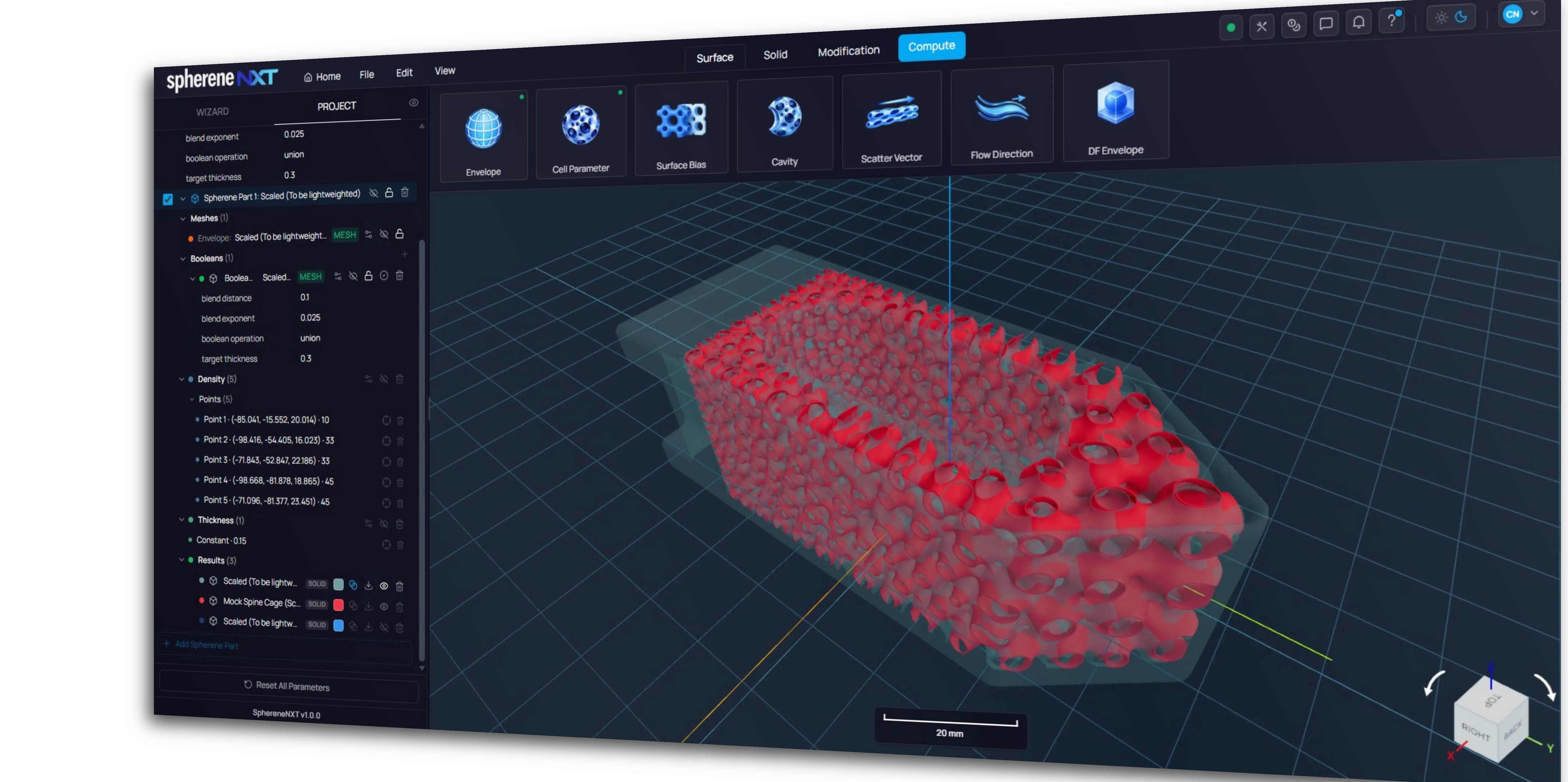Toggle visibility of the Boolean mesh row
Image resolution: width=1568 pixels, height=782 pixels.
353,276
